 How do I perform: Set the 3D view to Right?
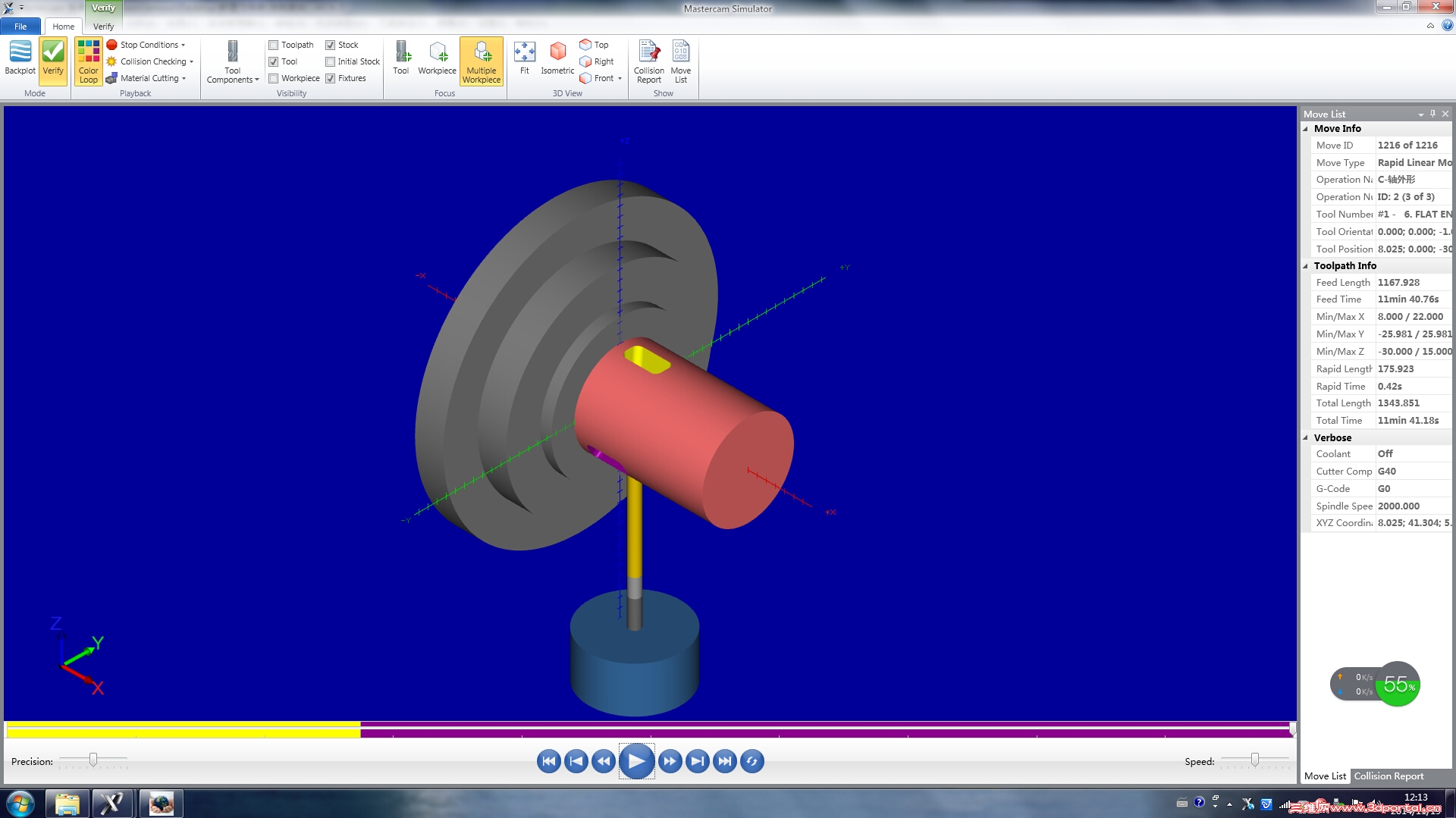pyautogui.click(x=596, y=61)
